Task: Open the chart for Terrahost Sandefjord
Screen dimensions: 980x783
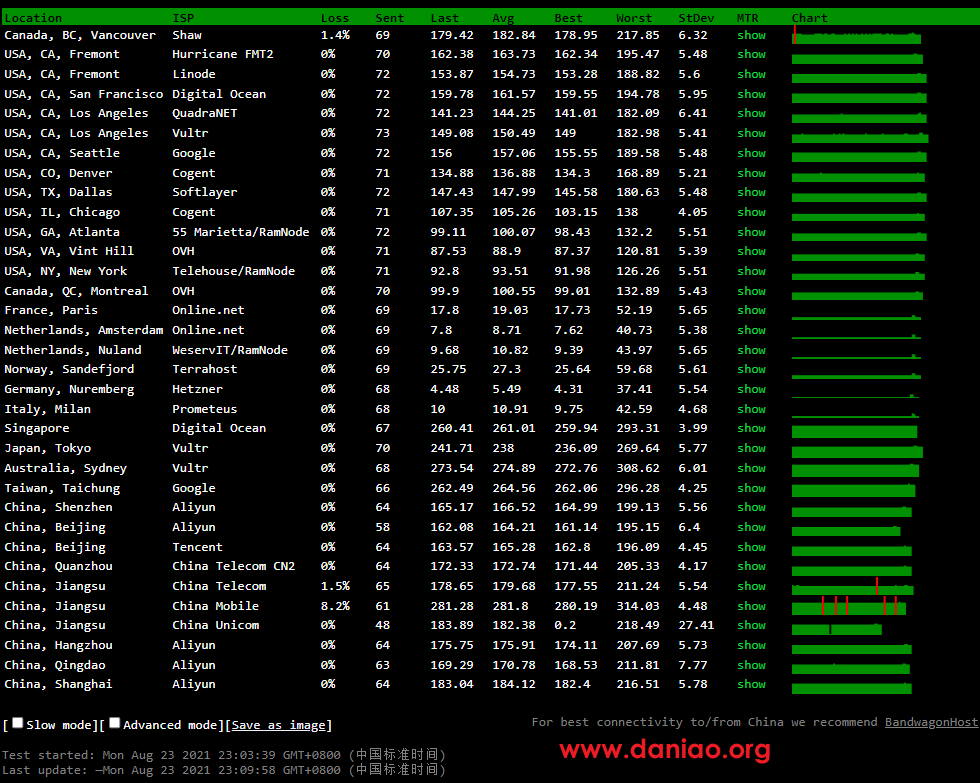Action: tap(856, 375)
